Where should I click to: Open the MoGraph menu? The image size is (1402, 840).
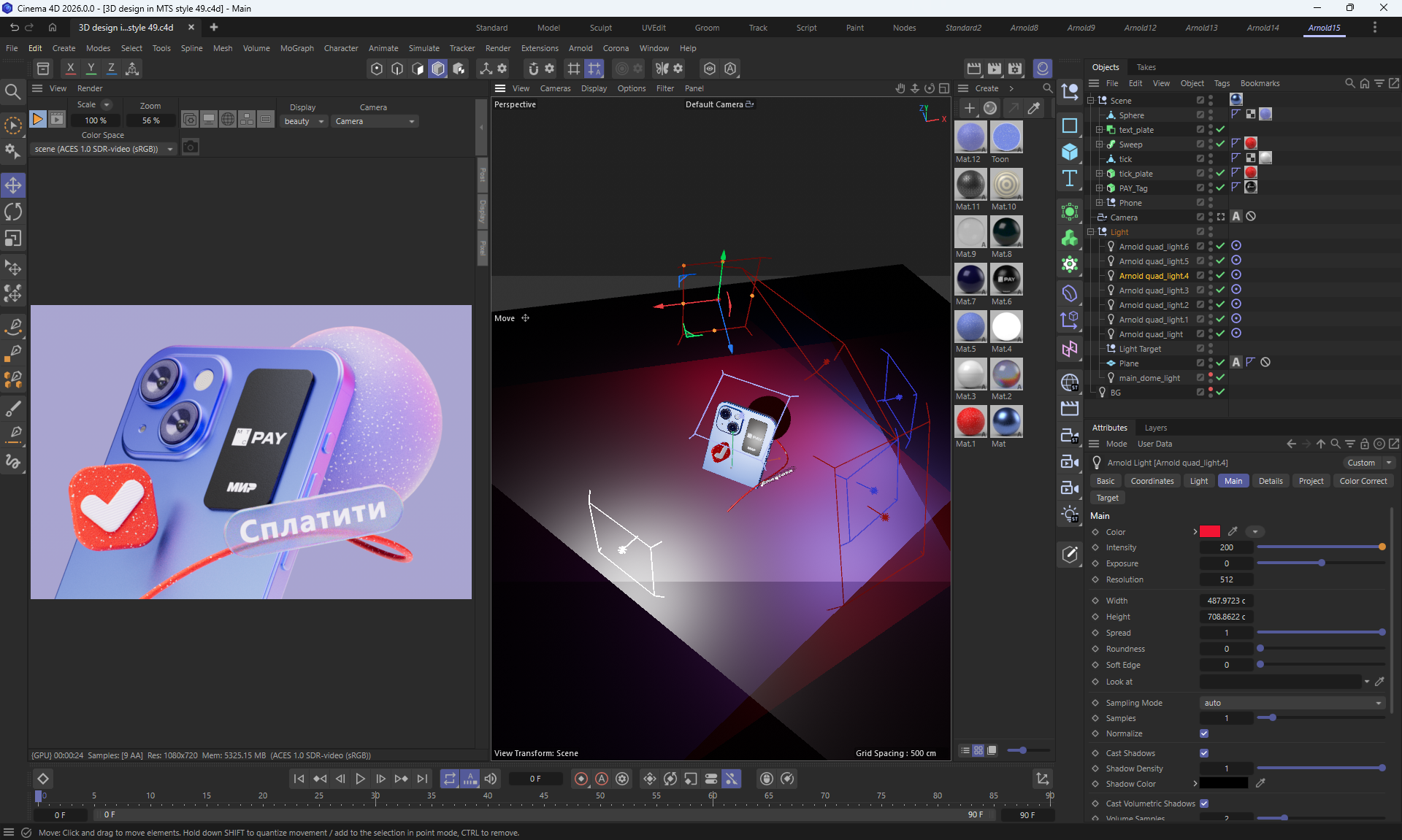(x=296, y=48)
